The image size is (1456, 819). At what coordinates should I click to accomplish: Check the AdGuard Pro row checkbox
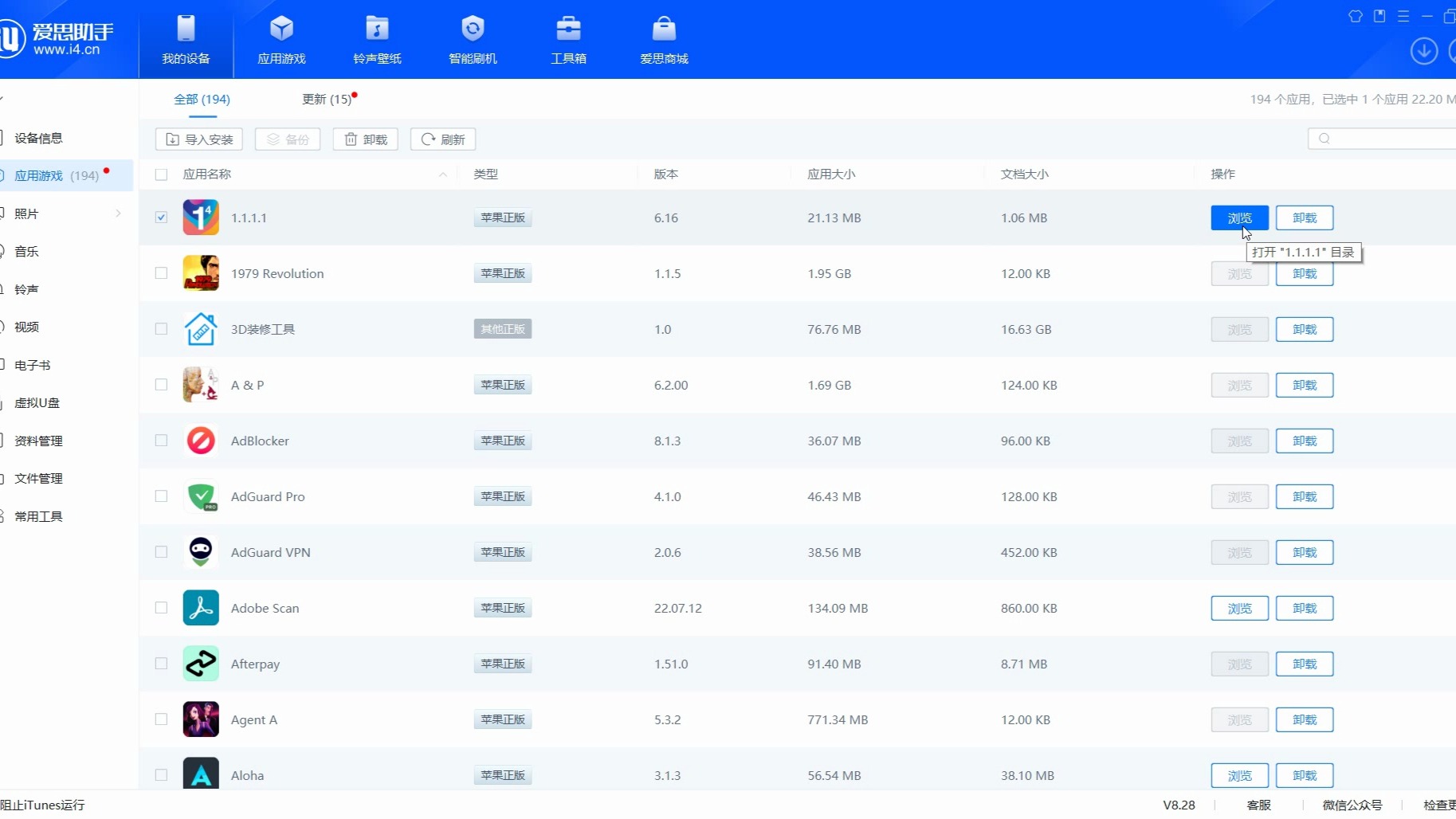point(162,496)
